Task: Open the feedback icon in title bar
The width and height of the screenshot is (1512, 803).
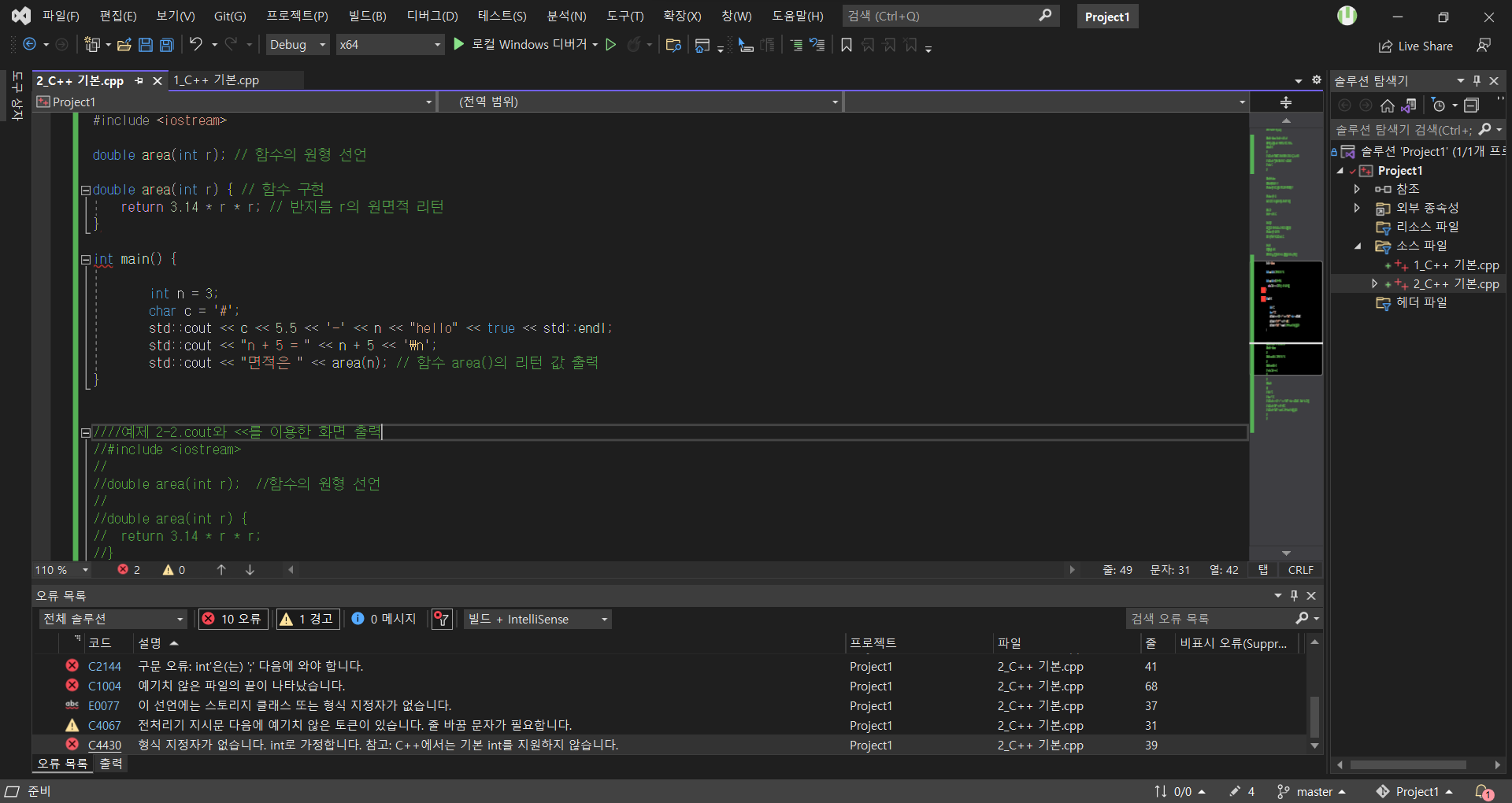Action: click(1484, 46)
